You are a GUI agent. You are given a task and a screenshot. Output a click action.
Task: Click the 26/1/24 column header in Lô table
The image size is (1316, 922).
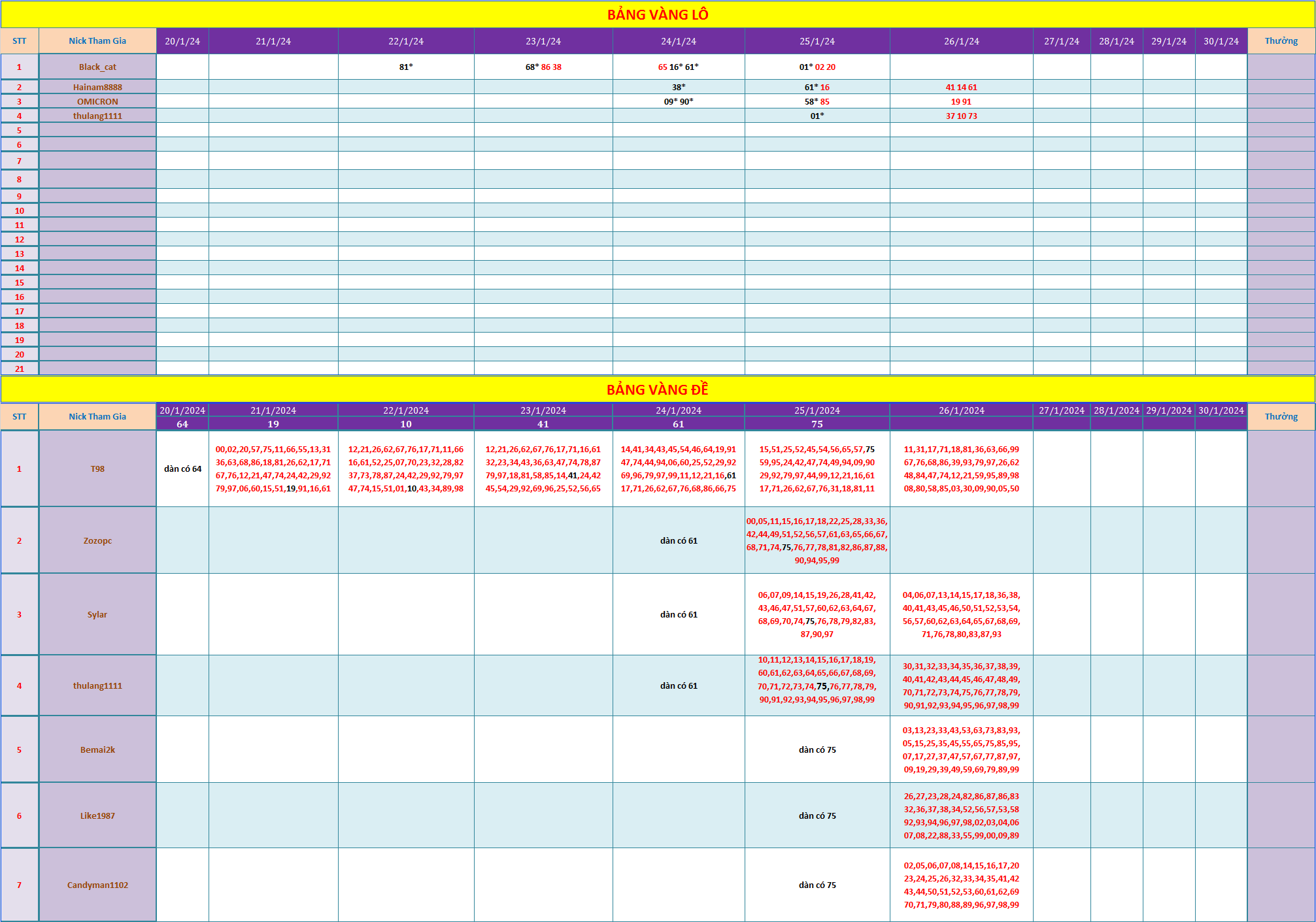[962, 41]
